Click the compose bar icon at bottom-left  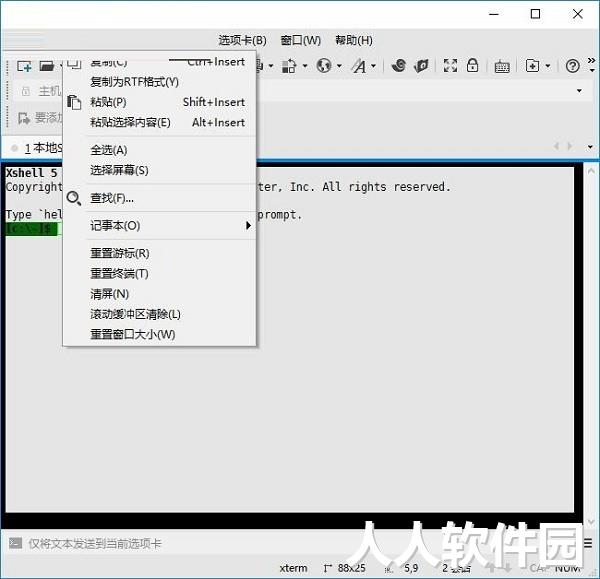point(15,543)
